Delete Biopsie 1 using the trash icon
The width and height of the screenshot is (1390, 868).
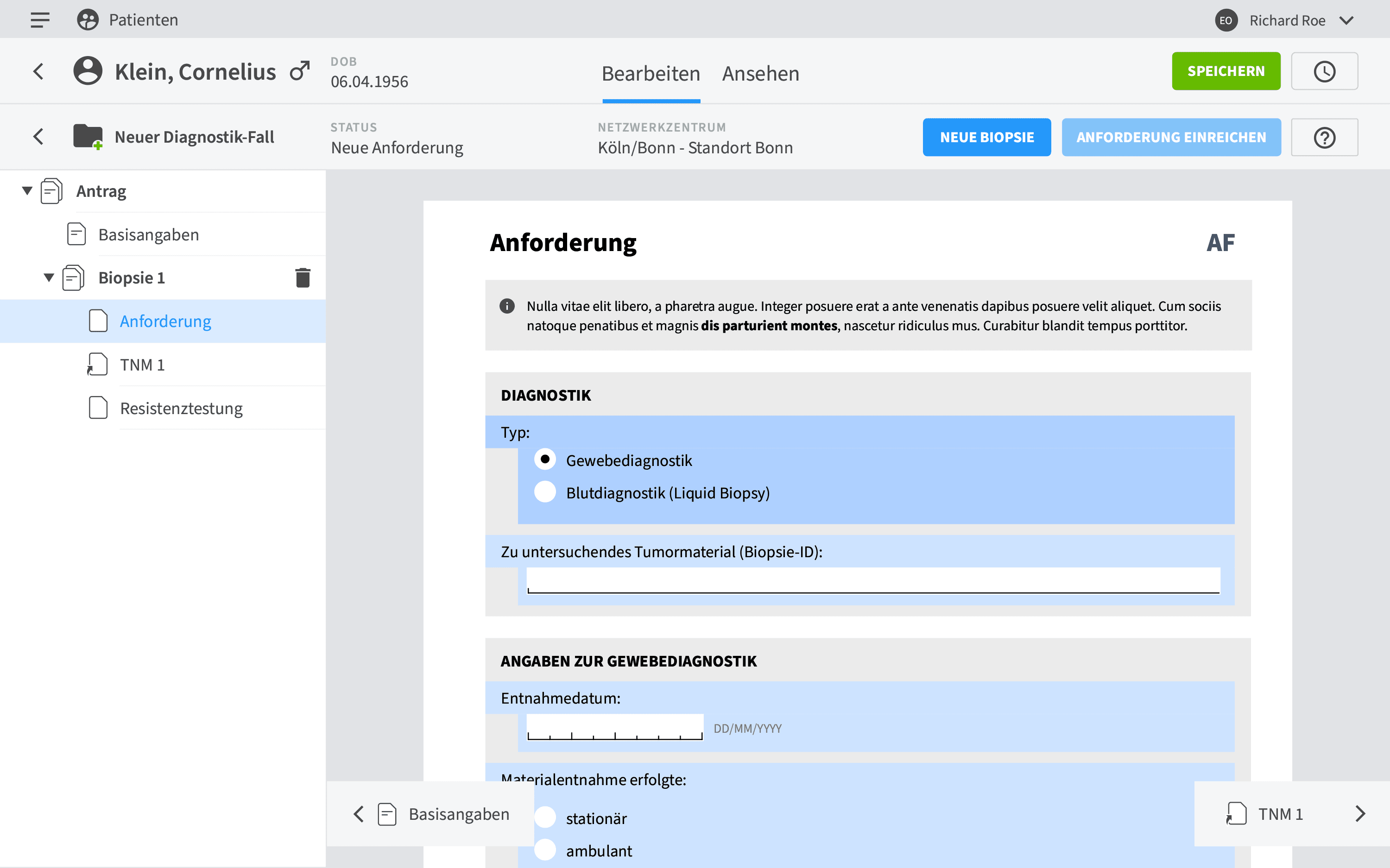pos(303,277)
